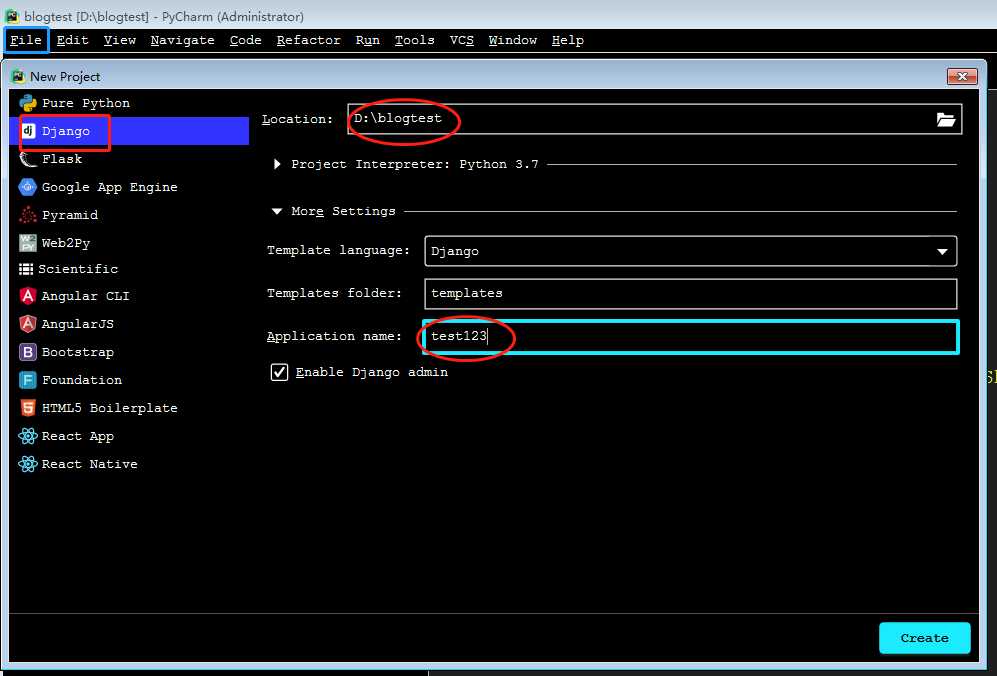The height and width of the screenshot is (676, 997).
Task: Expand Project Interpreter Python 3.7 section
Action: pyautogui.click(x=277, y=164)
